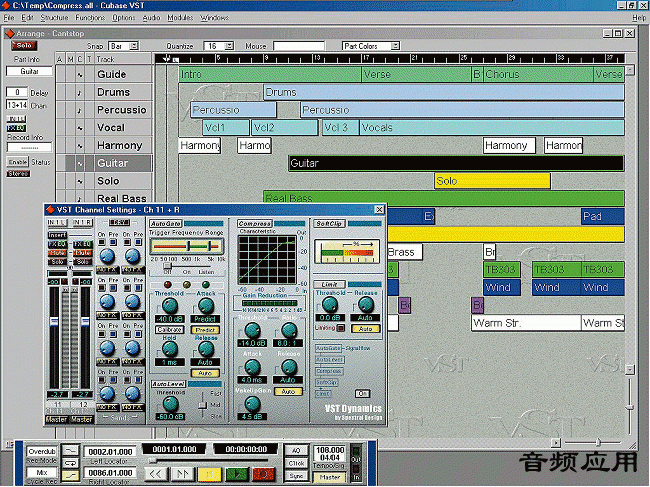Click the song position pointer in ruler
The image size is (650, 487).
pyautogui.click(x=167, y=58)
